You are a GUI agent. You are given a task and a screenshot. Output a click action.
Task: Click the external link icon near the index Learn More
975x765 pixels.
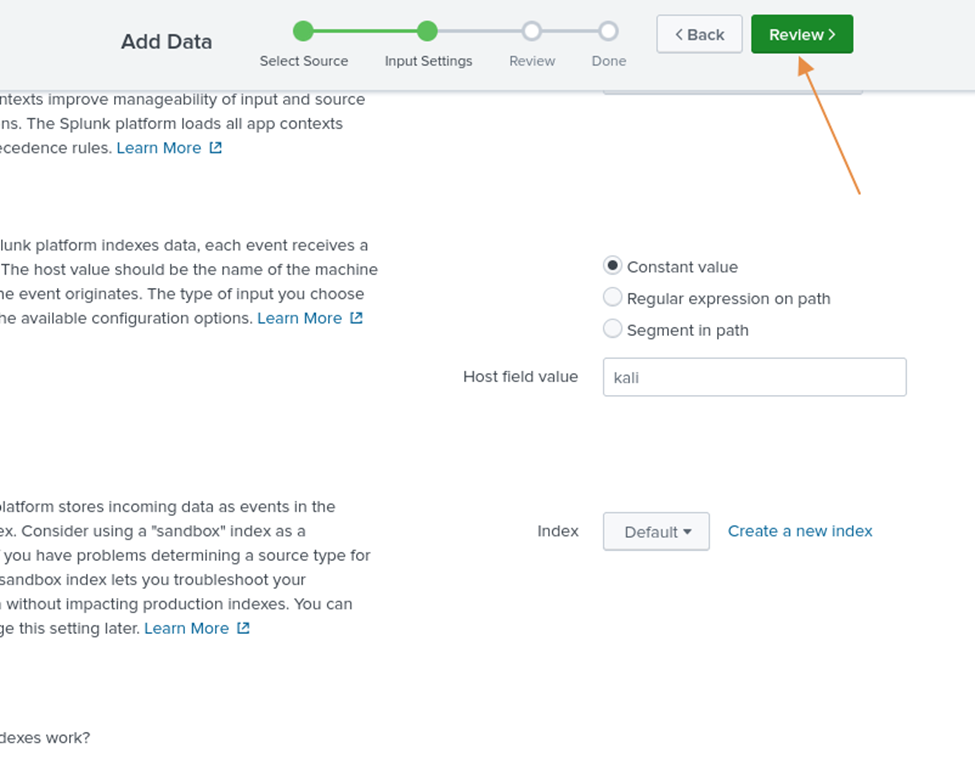point(242,628)
